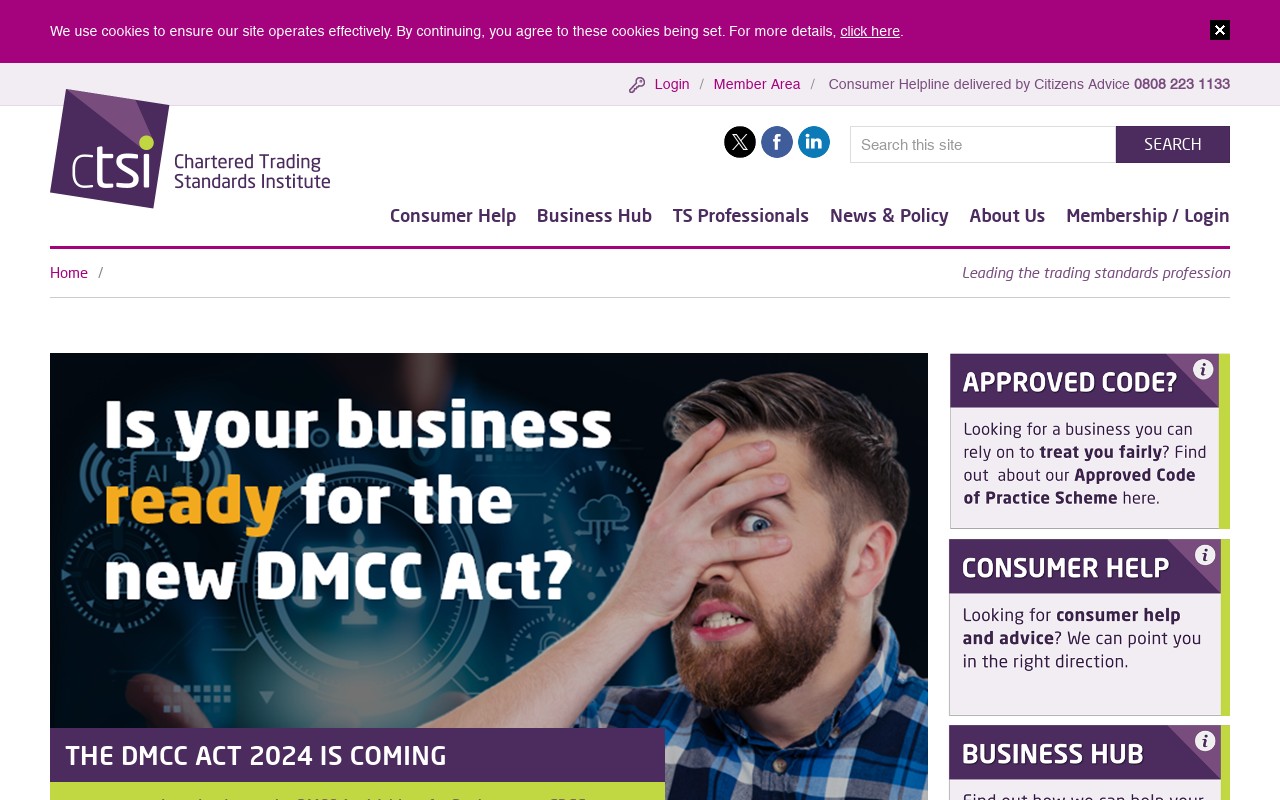Click the info icon on Business Hub panel

(1205, 741)
